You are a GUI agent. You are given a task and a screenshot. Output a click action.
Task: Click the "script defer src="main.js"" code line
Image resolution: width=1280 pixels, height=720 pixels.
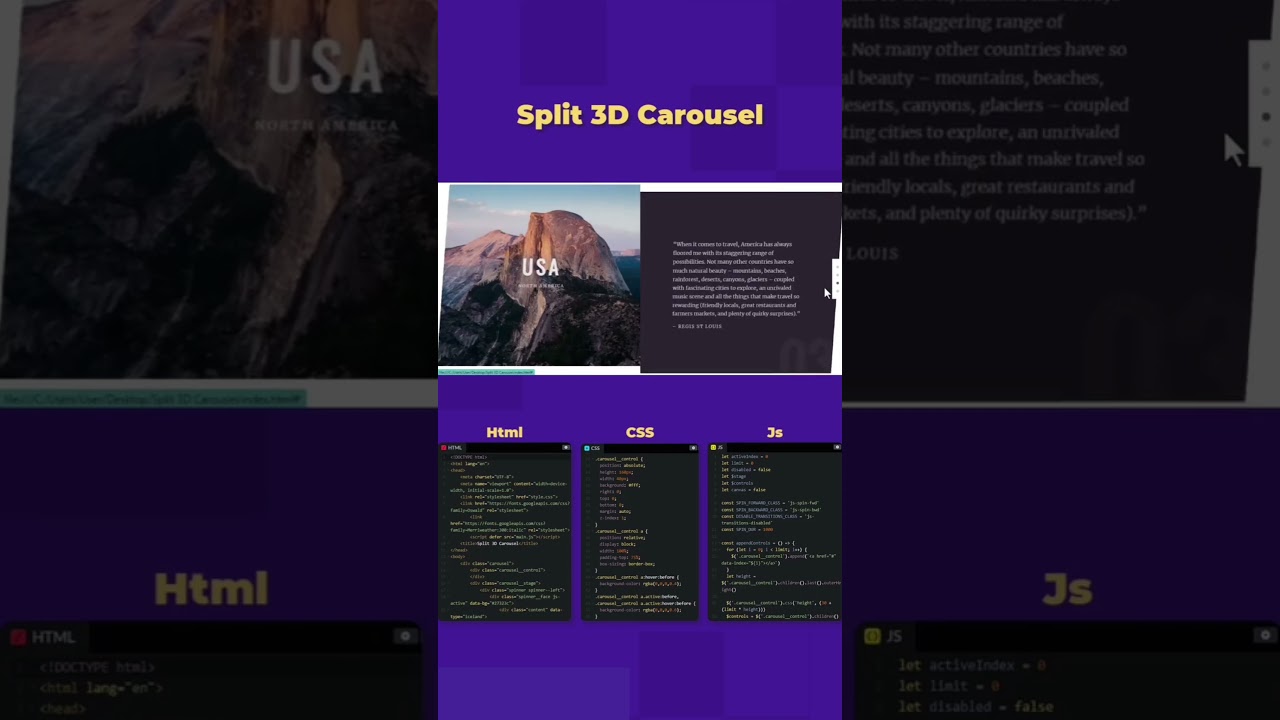pyautogui.click(x=515, y=537)
